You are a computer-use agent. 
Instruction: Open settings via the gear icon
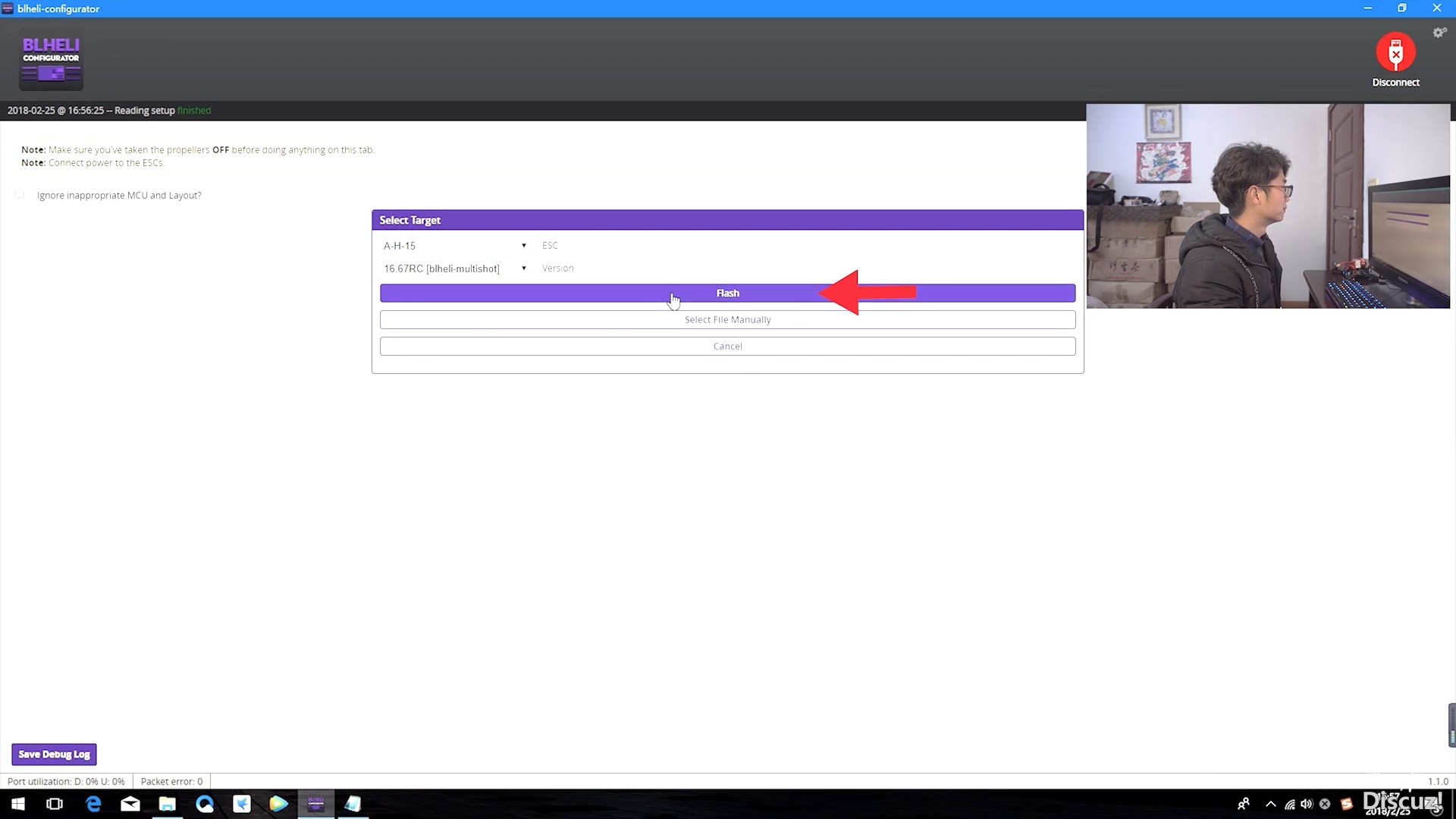tap(1439, 33)
